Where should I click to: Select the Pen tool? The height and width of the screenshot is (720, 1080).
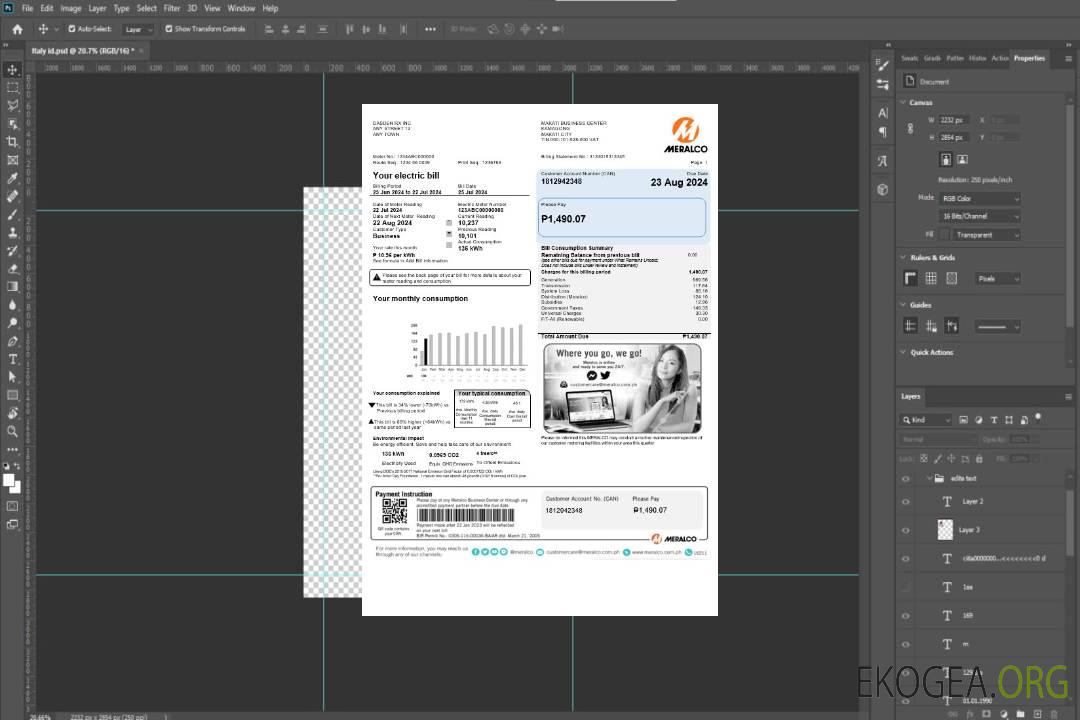[12, 341]
